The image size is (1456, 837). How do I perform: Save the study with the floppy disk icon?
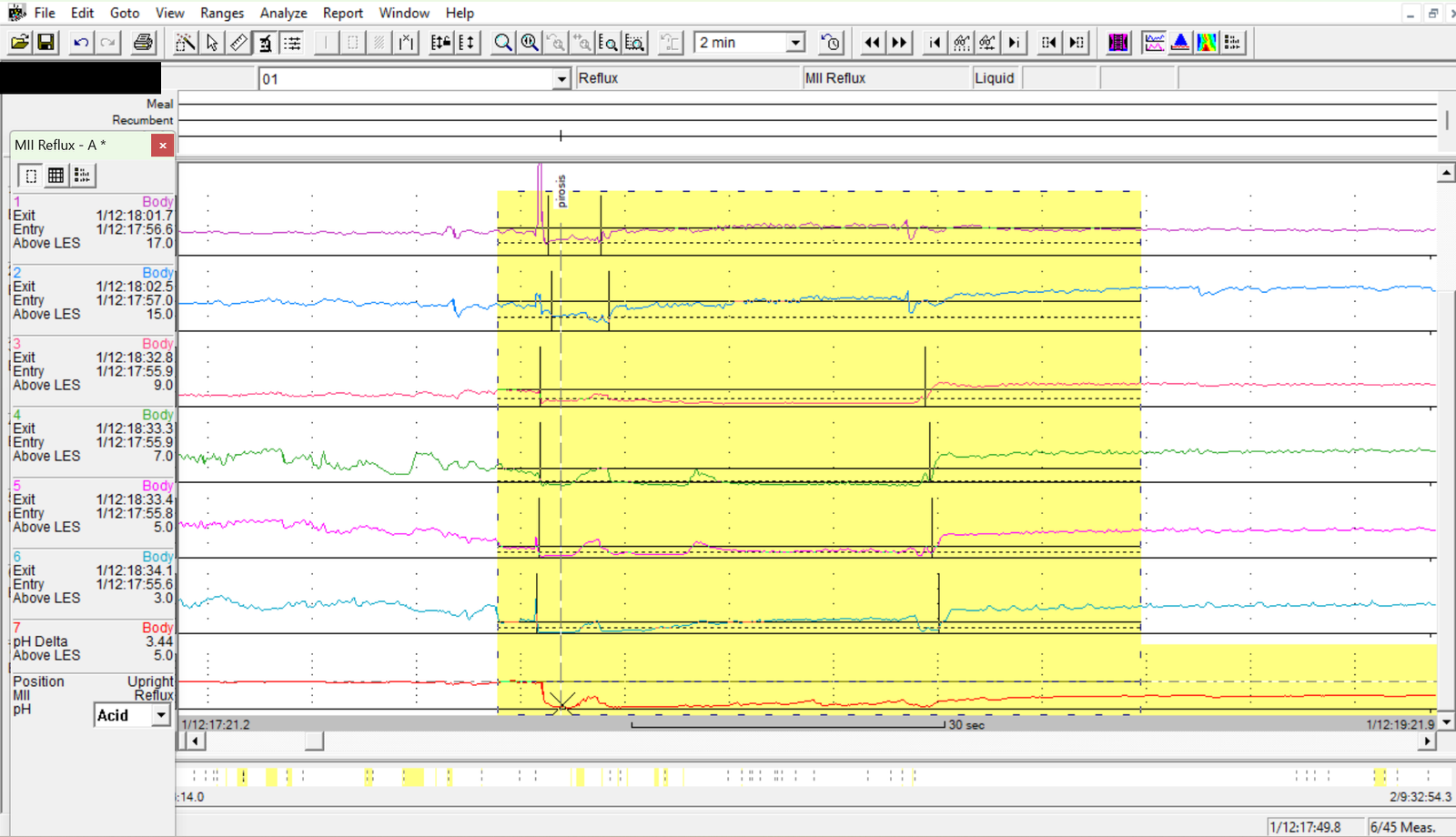[45, 43]
